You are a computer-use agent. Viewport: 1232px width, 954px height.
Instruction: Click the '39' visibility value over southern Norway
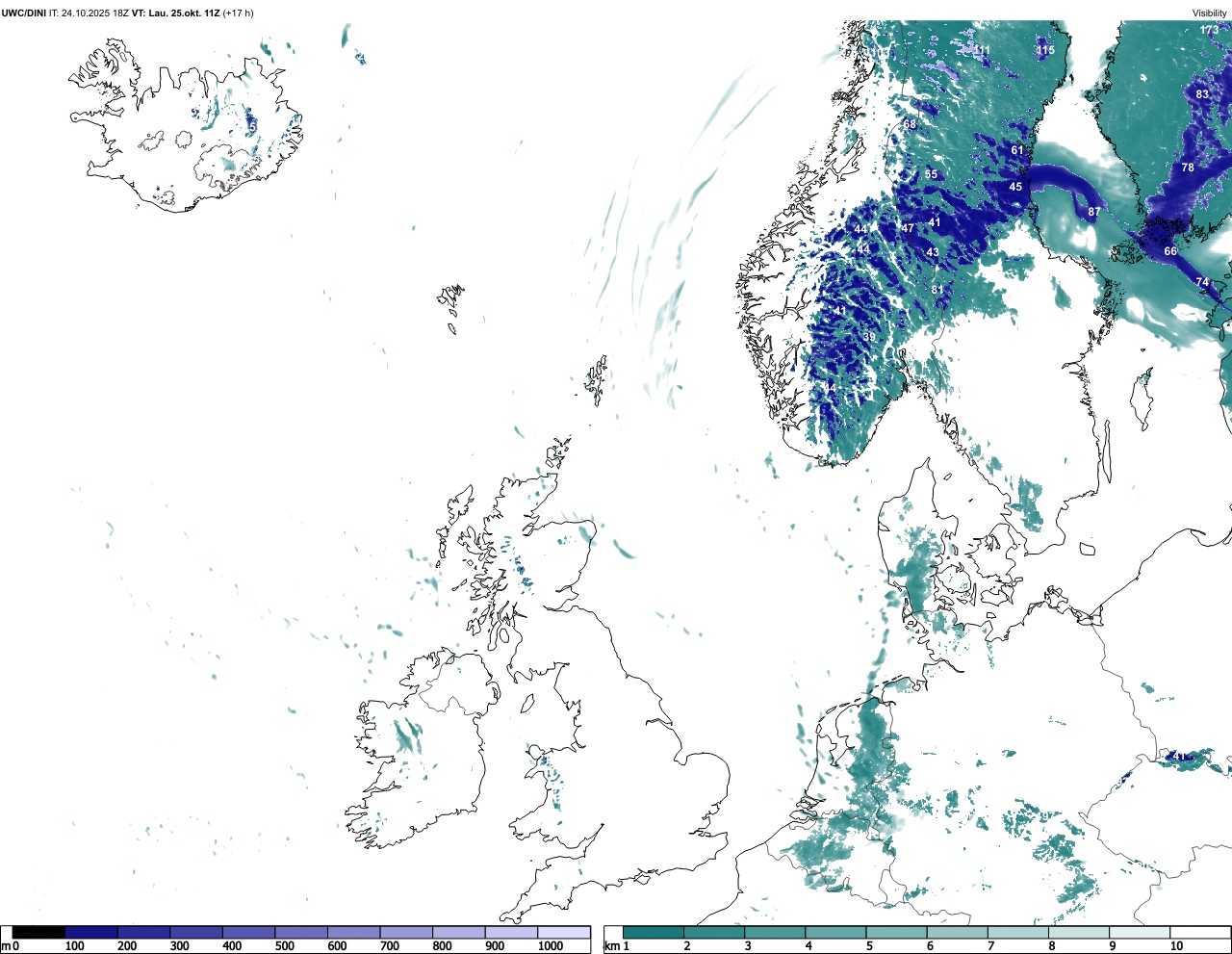click(x=869, y=337)
